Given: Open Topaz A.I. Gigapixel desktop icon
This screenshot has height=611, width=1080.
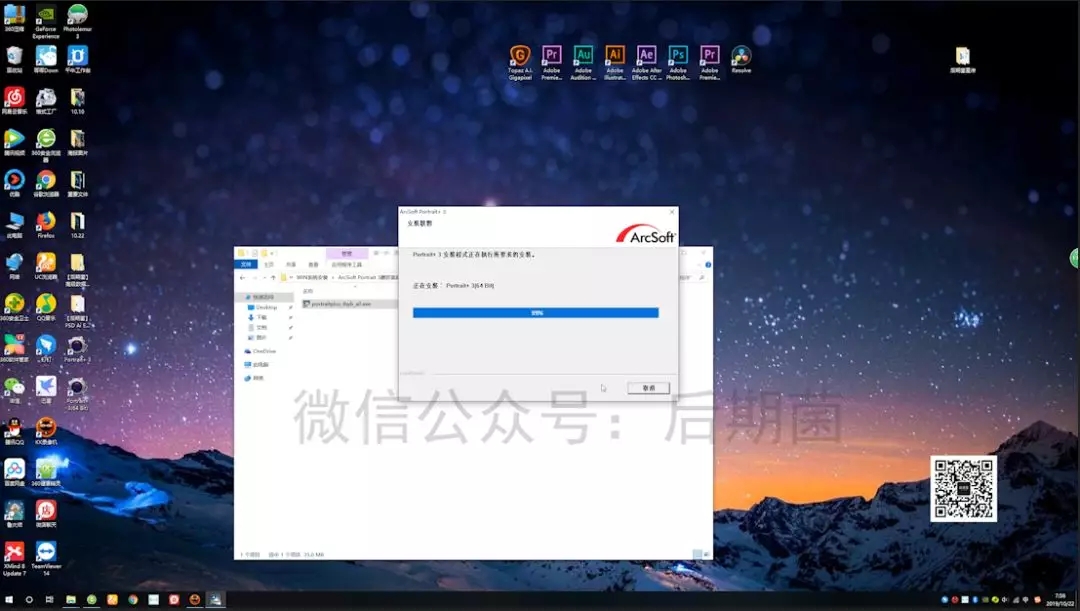Looking at the screenshot, I should click(519, 56).
